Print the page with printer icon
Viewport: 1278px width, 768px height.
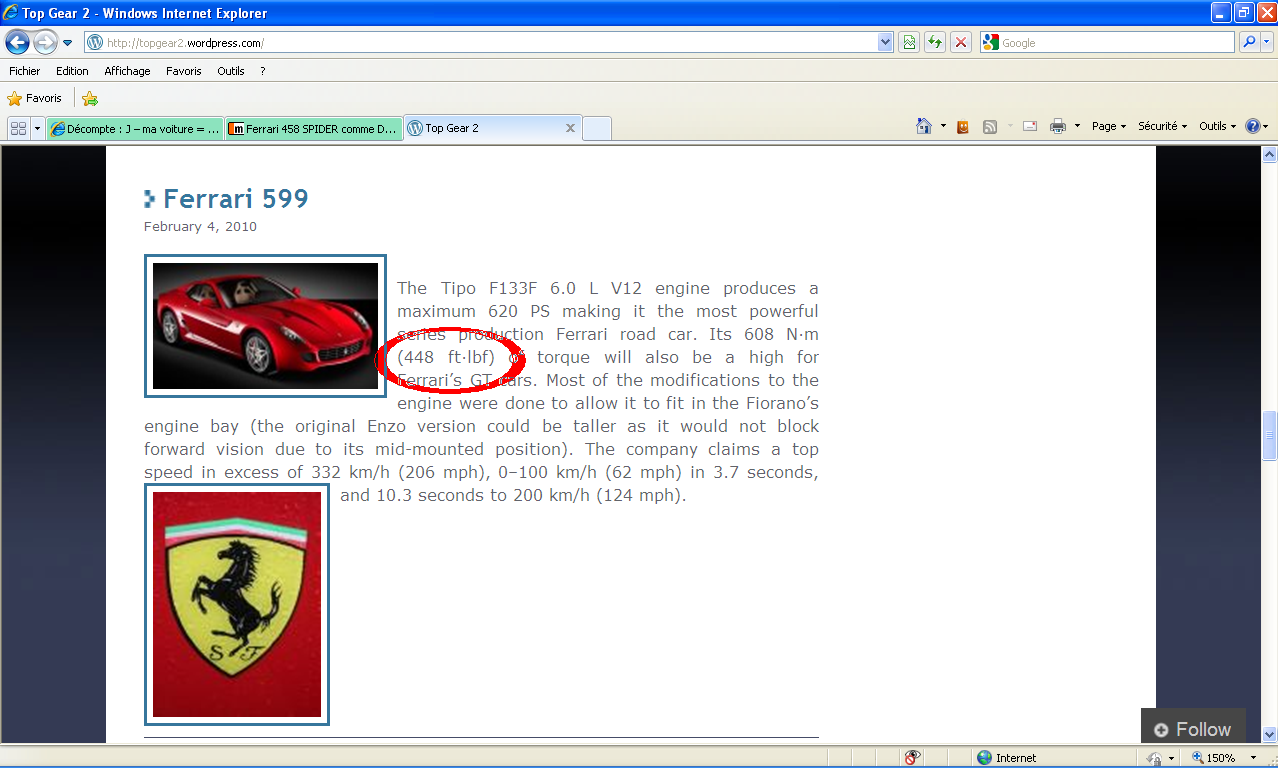[1058, 127]
